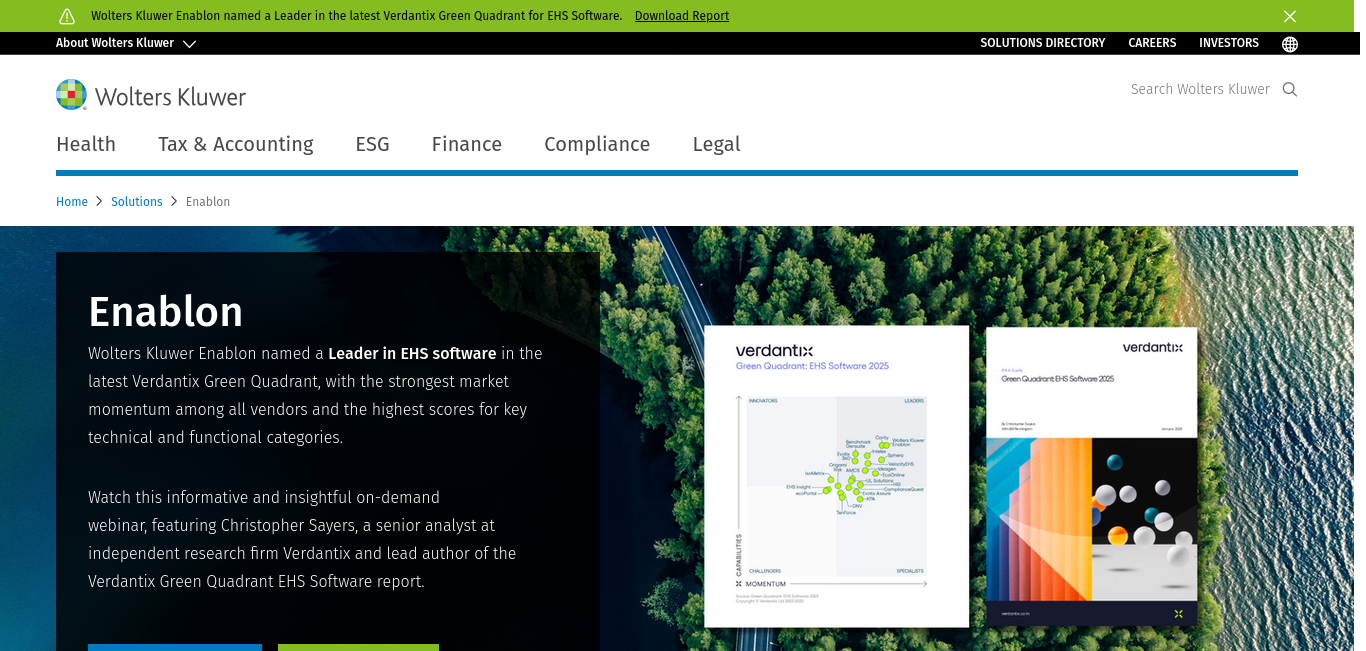Open the Finance menu
This screenshot has width=1366, height=651.
pyautogui.click(x=467, y=144)
